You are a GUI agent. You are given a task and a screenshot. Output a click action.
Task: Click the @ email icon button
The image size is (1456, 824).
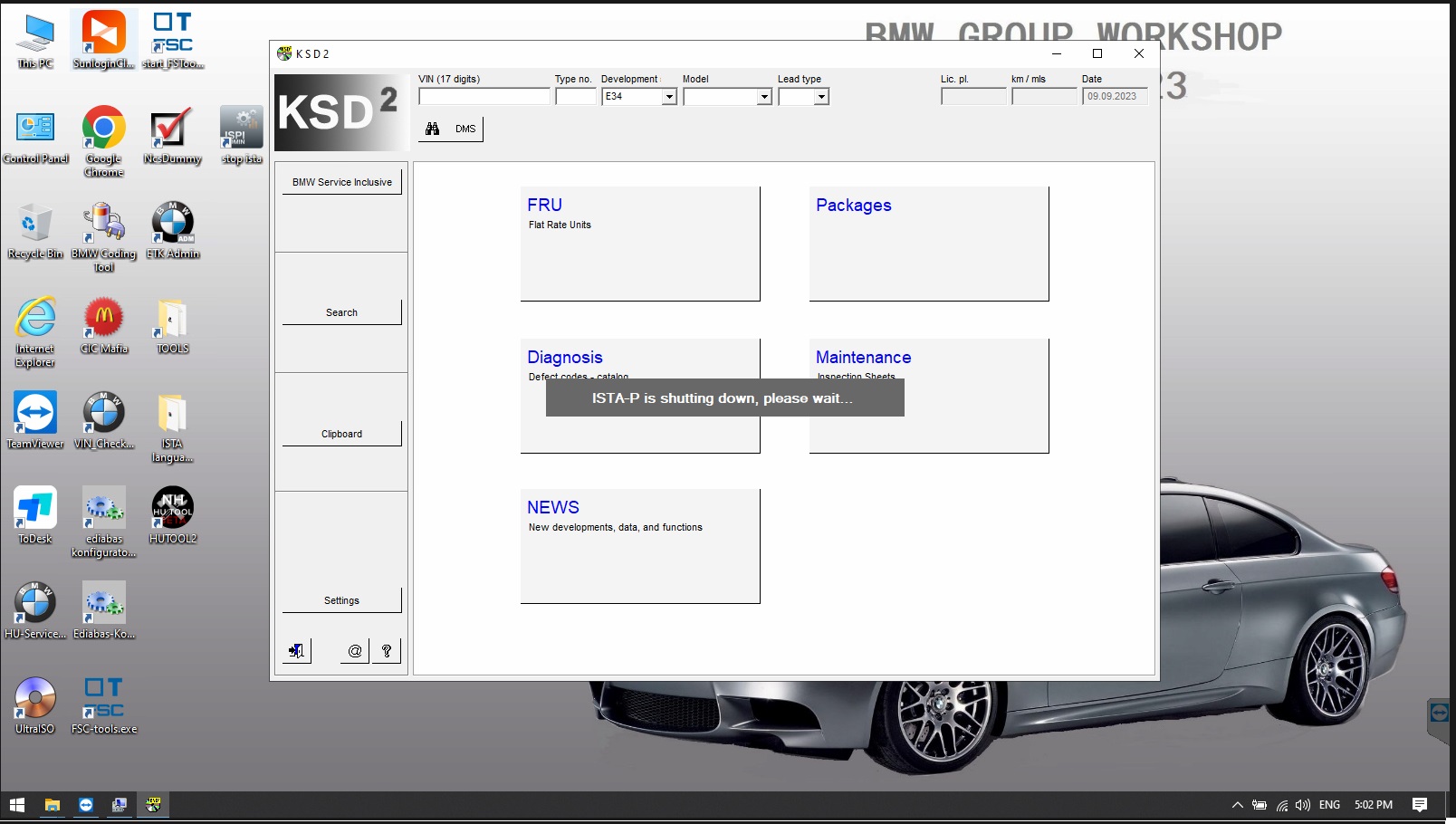pos(355,651)
